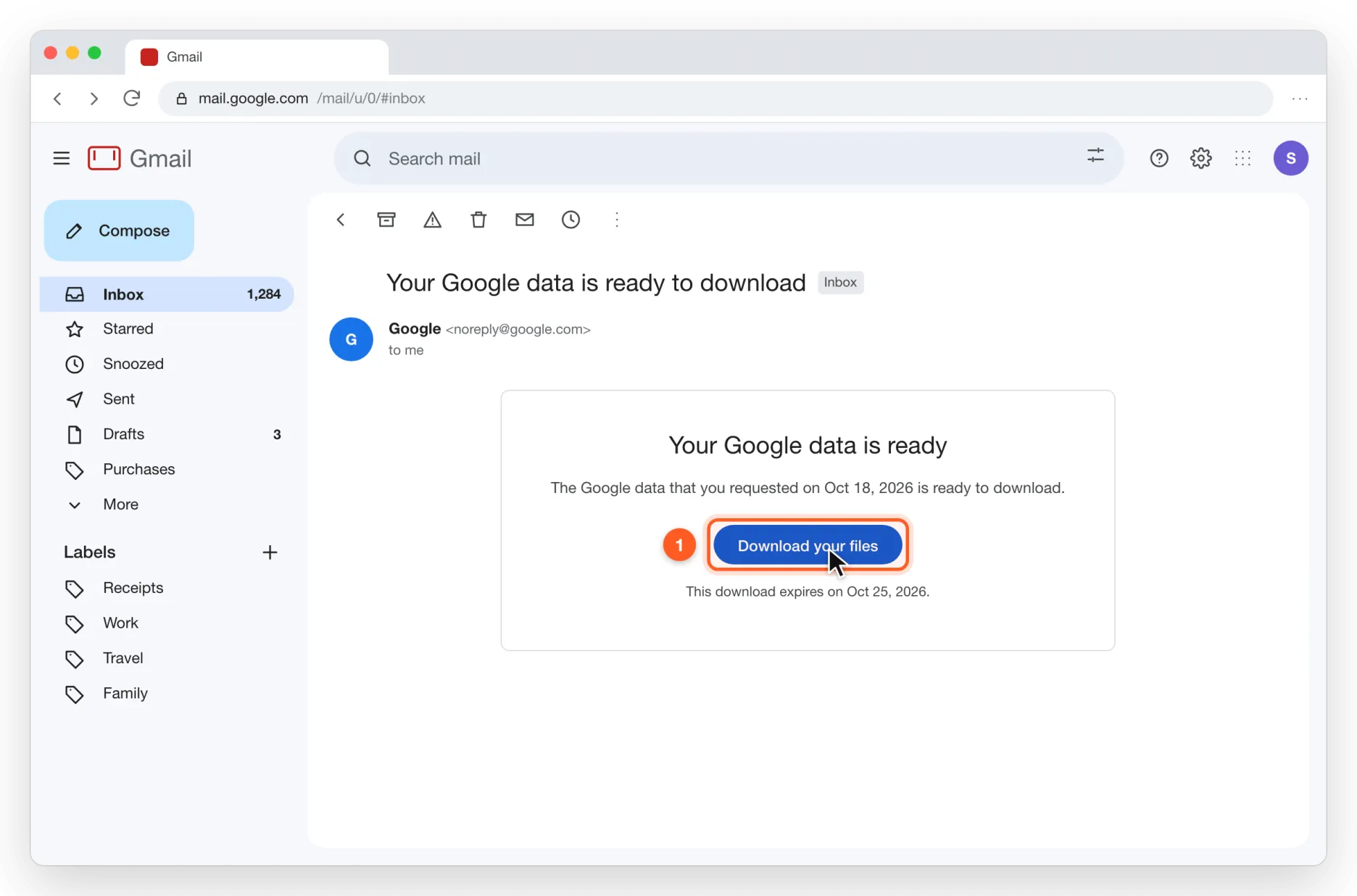The height and width of the screenshot is (896, 1357).
Task: Open the Inbox folder
Action: (167, 294)
